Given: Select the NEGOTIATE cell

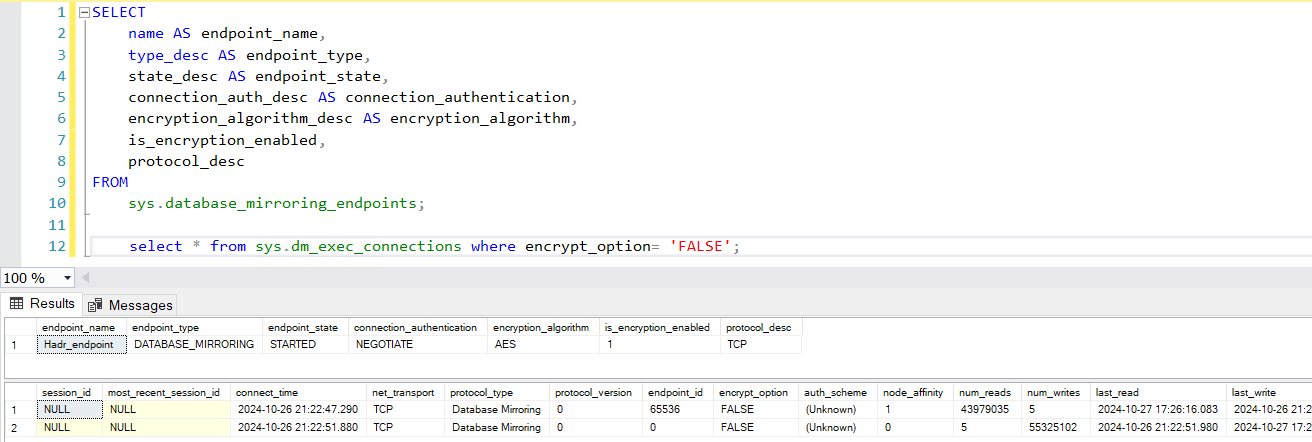Looking at the screenshot, I should coord(419,344).
